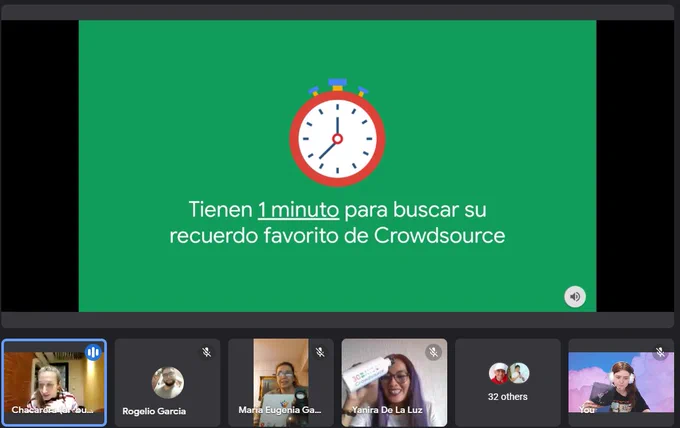Click the stopwatch image on the slide
This screenshot has width=680, height=428.
point(337,133)
